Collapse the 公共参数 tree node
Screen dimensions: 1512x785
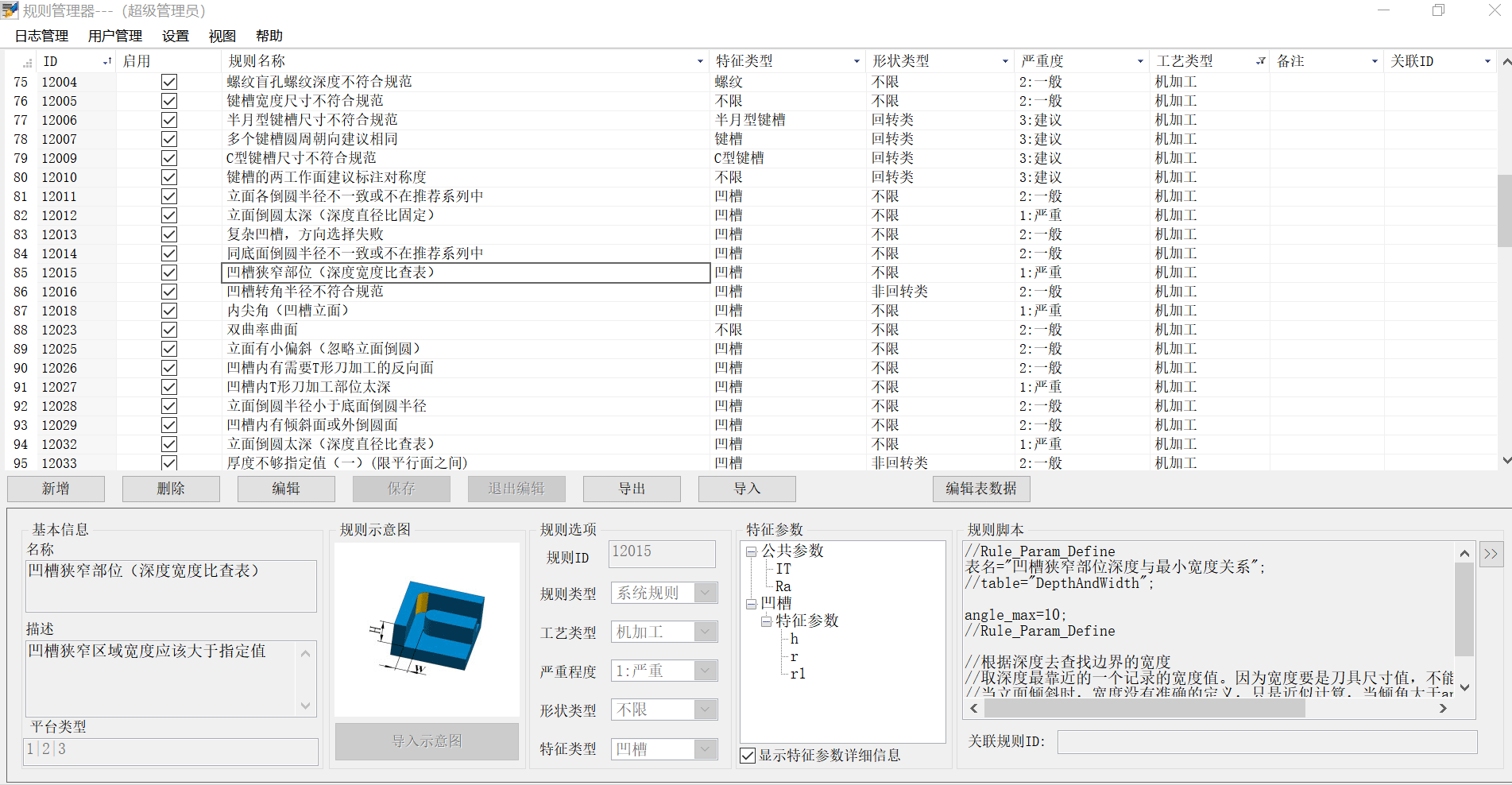pyautogui.click(x=750, y=551)
